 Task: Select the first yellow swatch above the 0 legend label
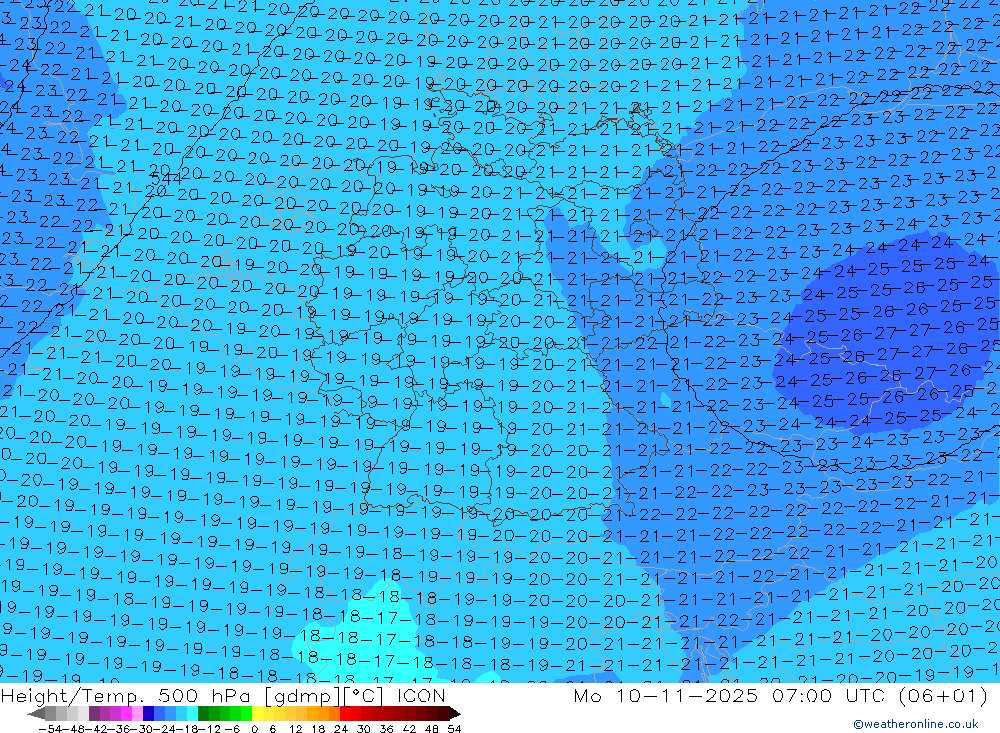pyautogui.click(x=257, y=714)
